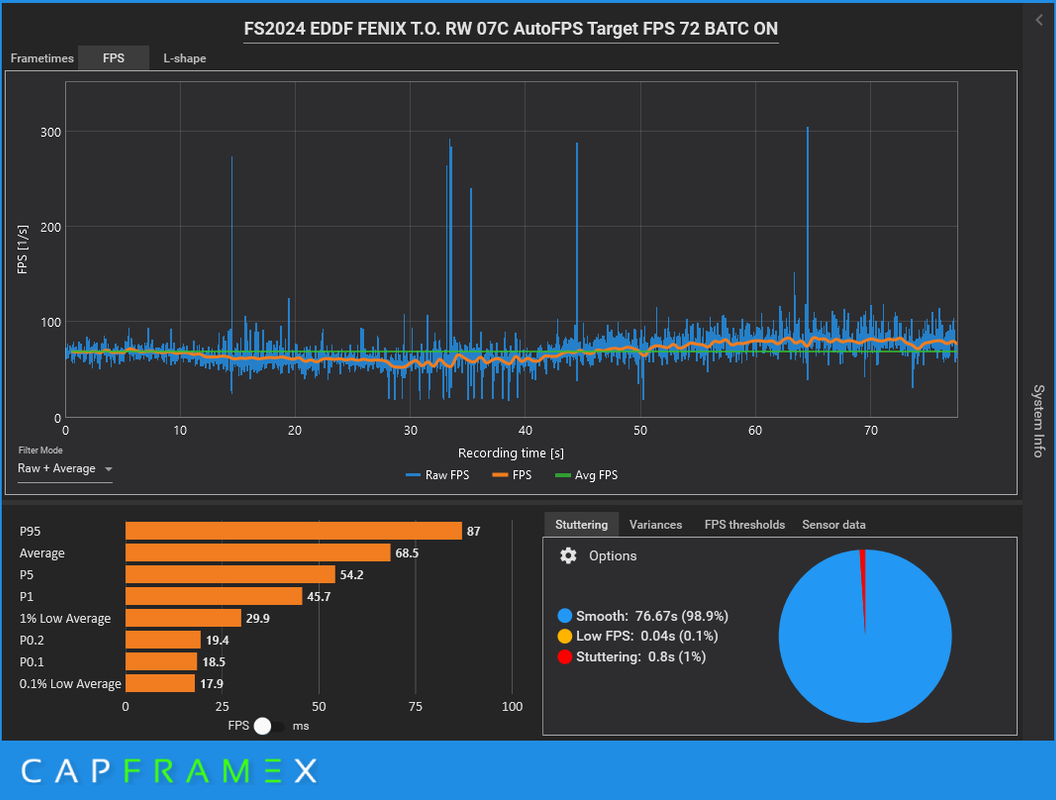The image size is (1056, 800).
Task: Click the 'P95' metric label
Action: [30, 531]
